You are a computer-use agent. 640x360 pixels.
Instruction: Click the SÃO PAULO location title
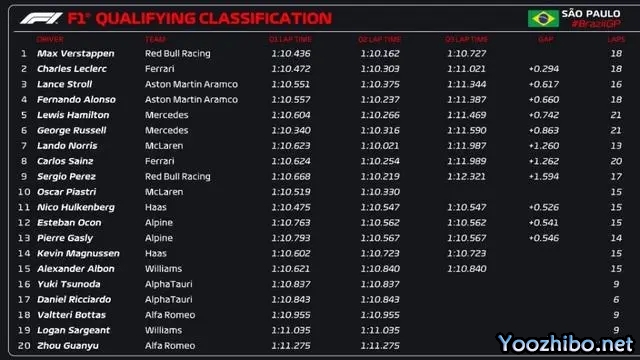click(x=591, y=13)
